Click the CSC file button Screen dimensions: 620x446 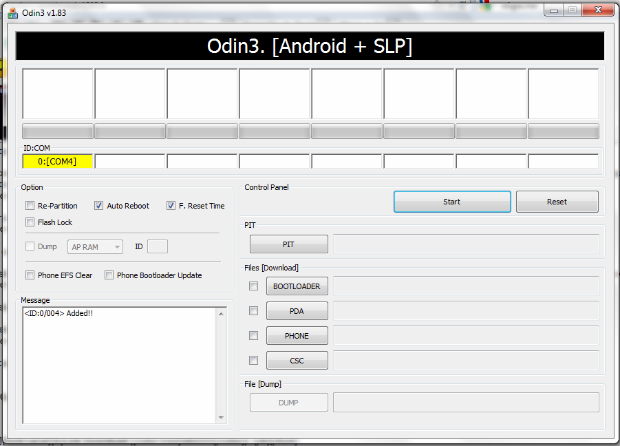(297, 361)
